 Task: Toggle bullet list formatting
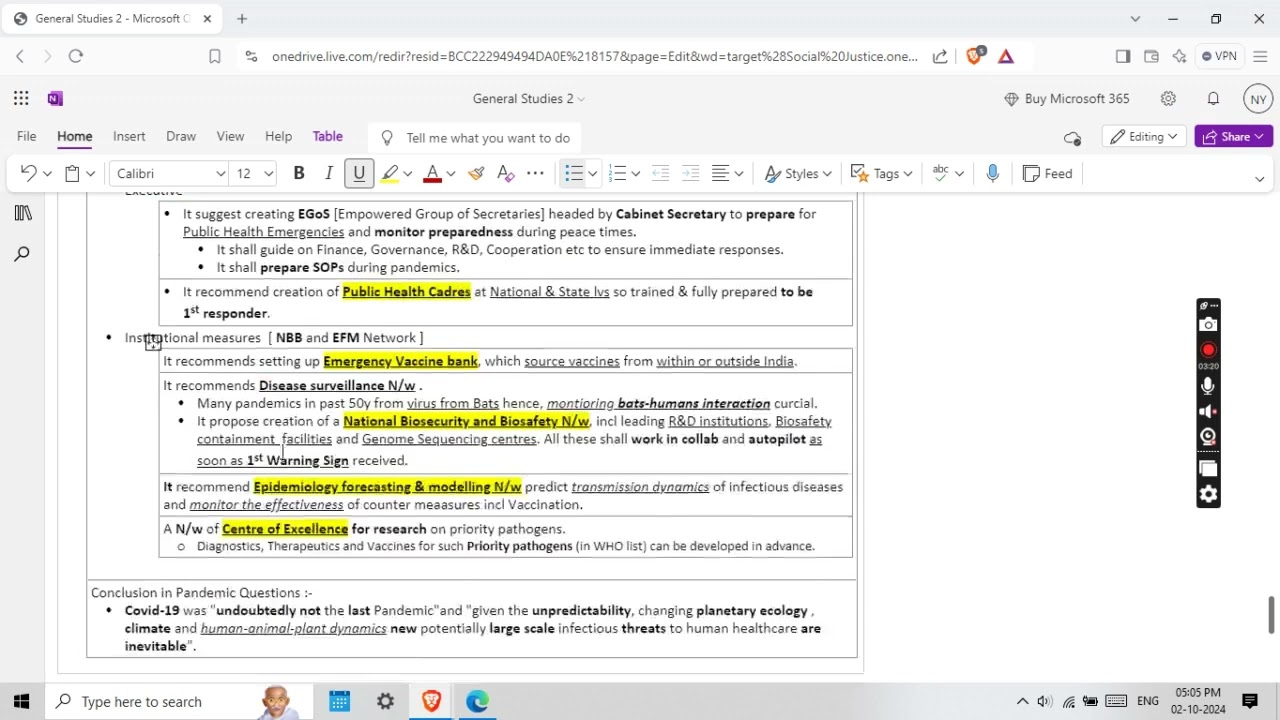[573, 173]
